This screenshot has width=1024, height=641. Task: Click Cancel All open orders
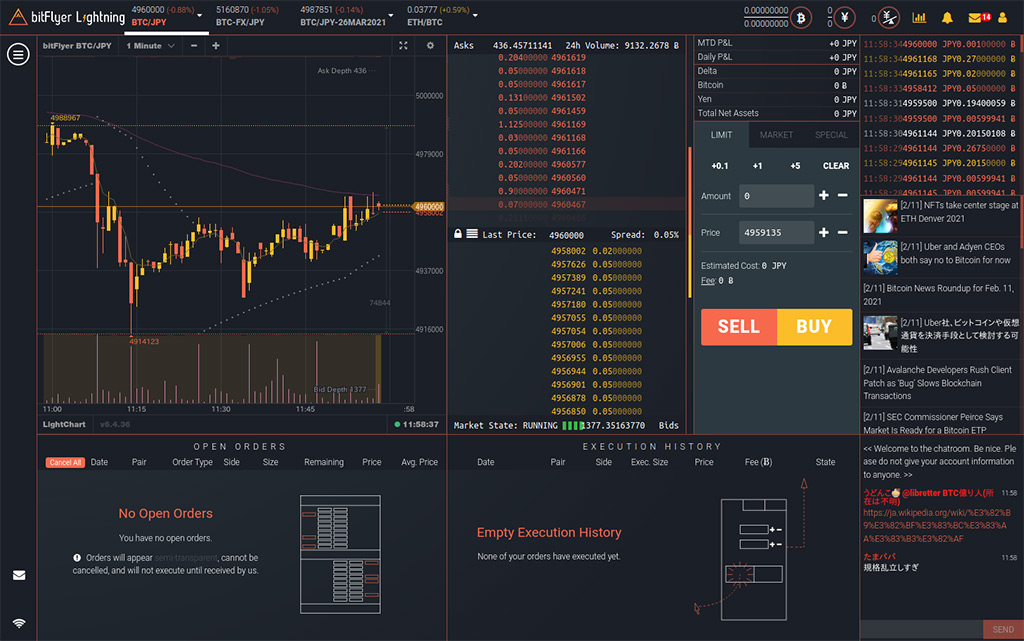[65, 462]
